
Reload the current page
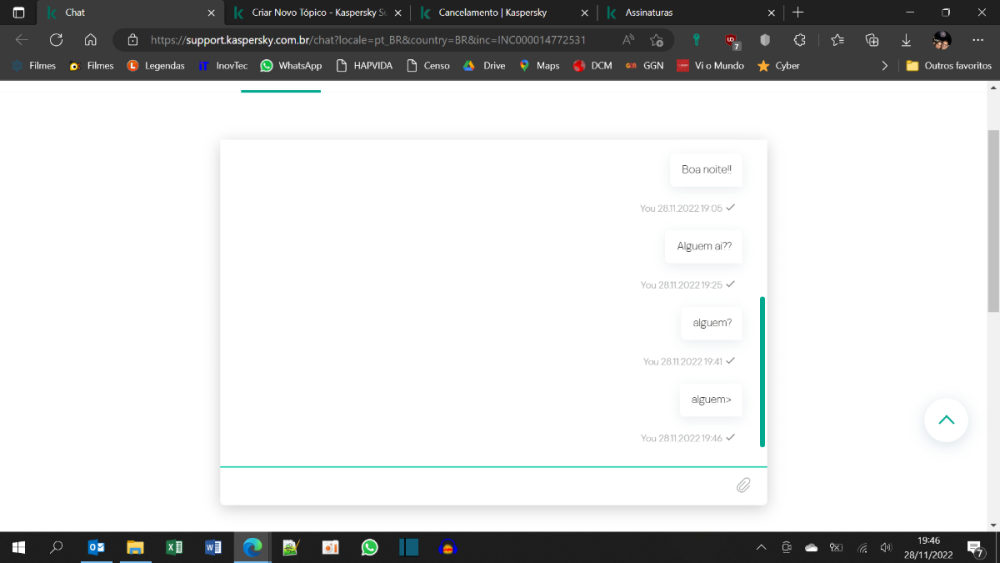coord(57,40)
